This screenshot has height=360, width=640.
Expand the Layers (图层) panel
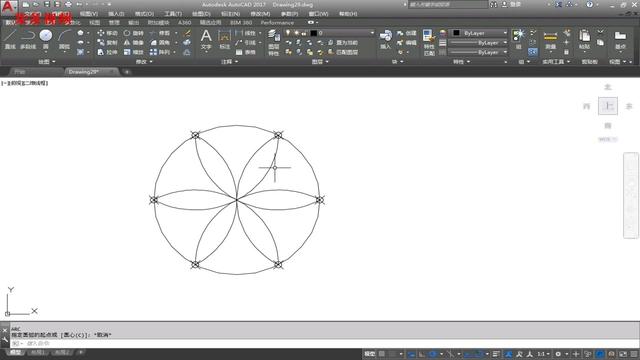pos(320,62)
